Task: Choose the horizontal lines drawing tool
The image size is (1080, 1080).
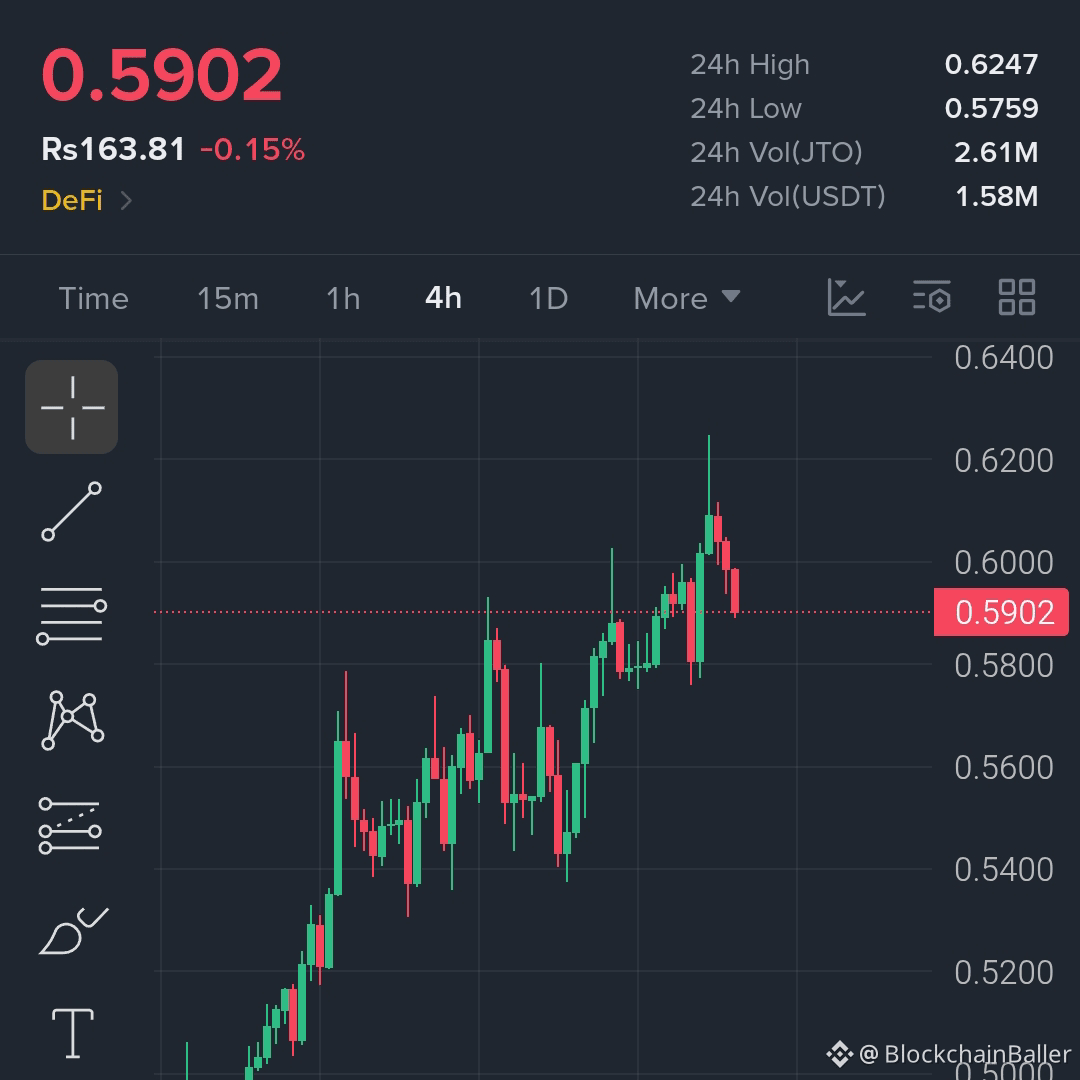Action: click(x=72, y=615)
